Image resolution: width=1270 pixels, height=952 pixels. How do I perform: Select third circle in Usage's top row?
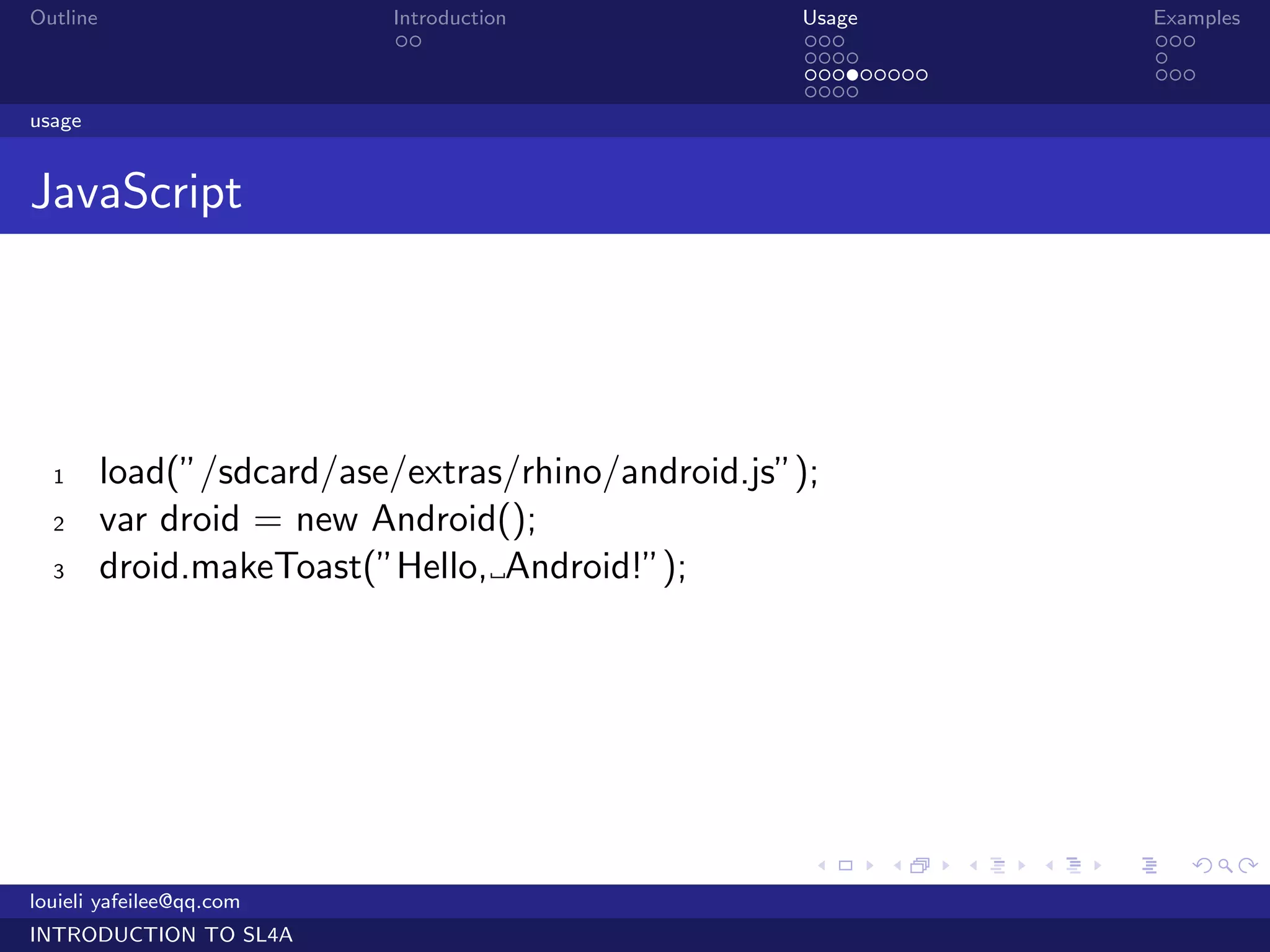(x=838, y=42)
